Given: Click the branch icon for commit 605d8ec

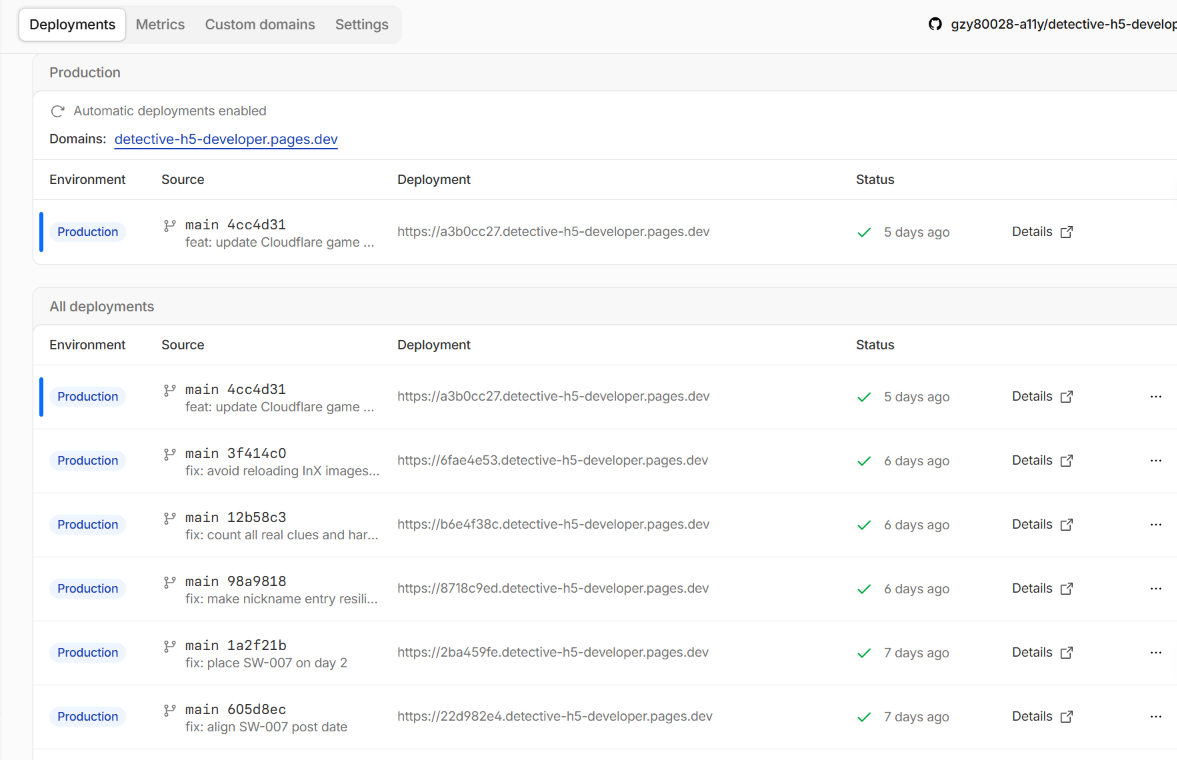Looking at the screenshot, I should 170,709.
